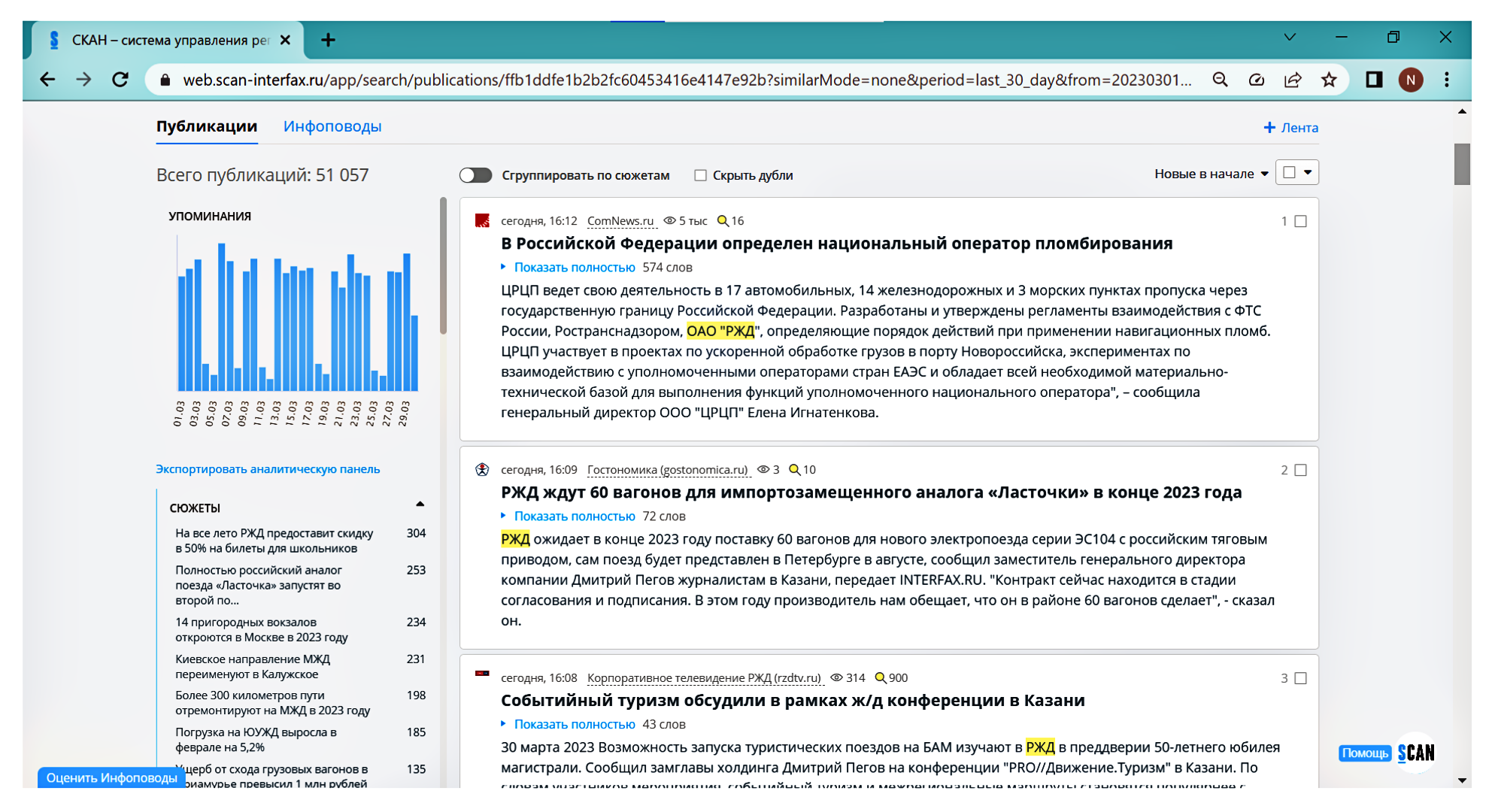Click the page vertical scrollbar thumb

pos(1461,164)
